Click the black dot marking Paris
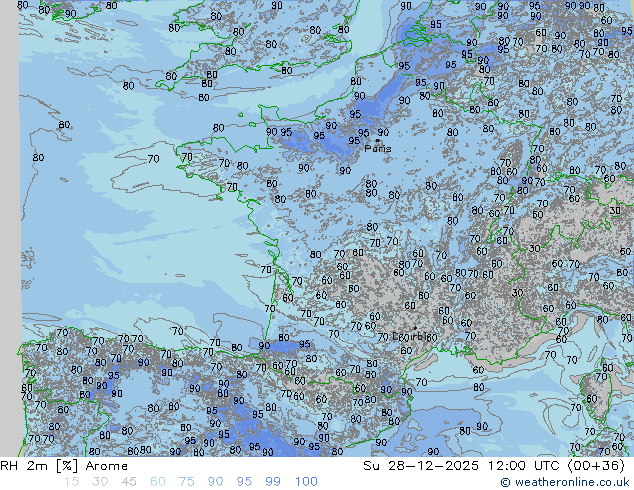Image resolution: width=634 pixels, height=490 pixels. [378, 141]
